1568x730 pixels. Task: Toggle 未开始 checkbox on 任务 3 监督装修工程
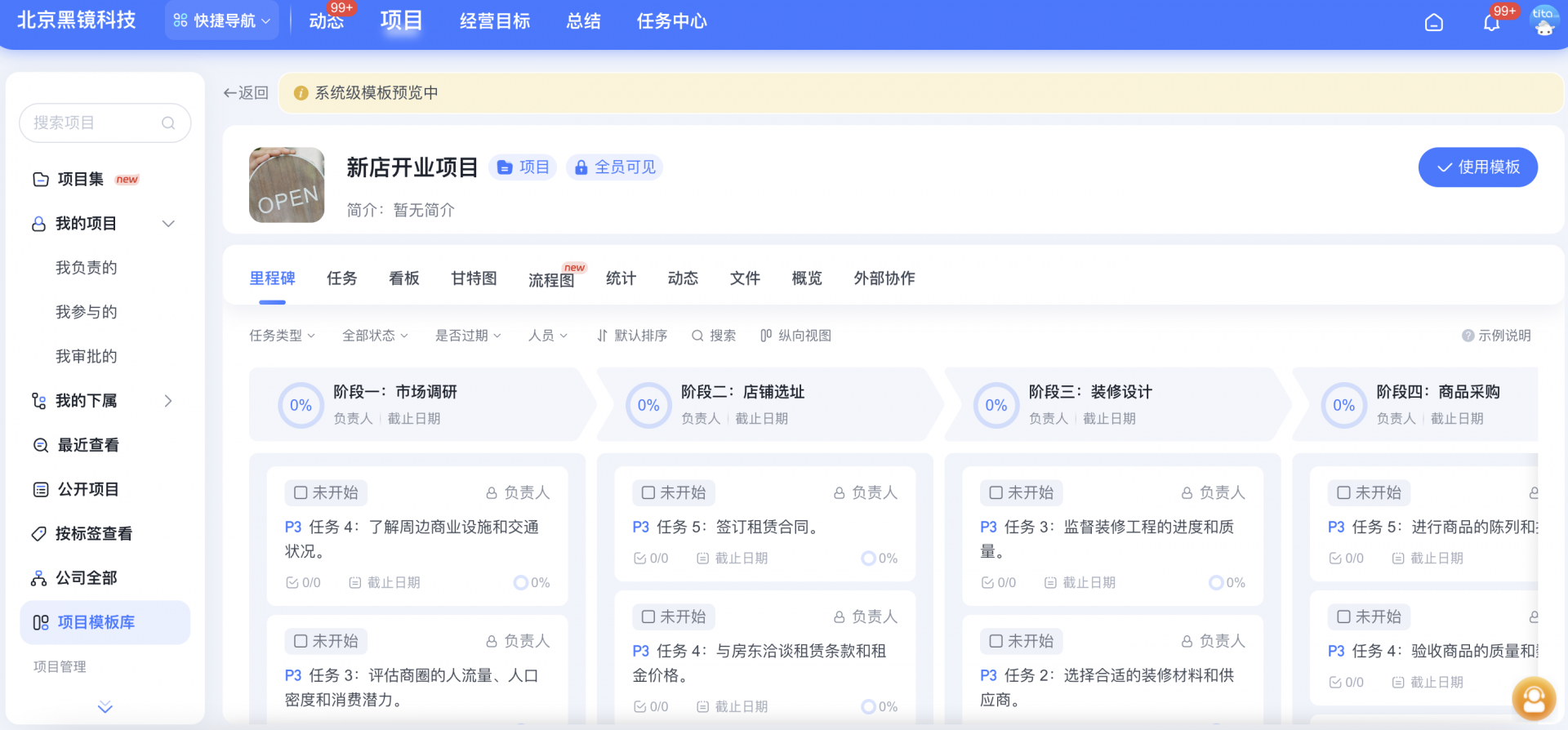coord(996,492)
